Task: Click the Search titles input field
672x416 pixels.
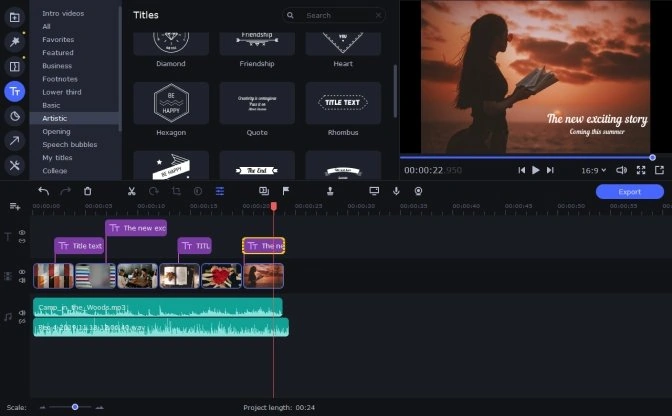Action: (334, 15)
